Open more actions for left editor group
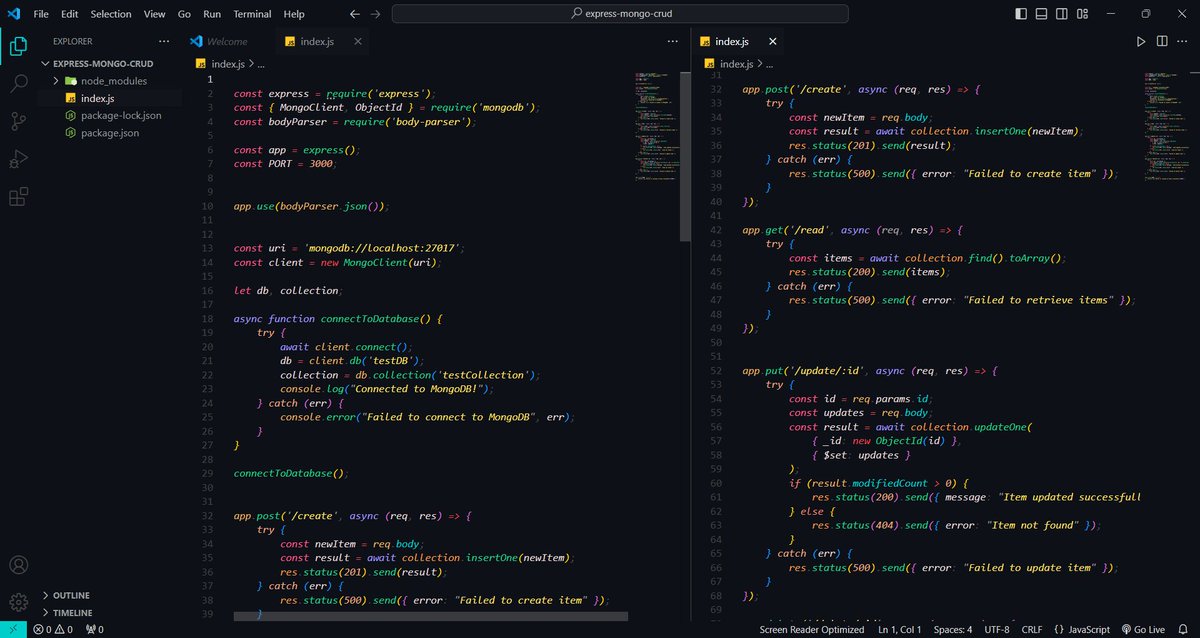1200x638 pixels. [673, 42]
